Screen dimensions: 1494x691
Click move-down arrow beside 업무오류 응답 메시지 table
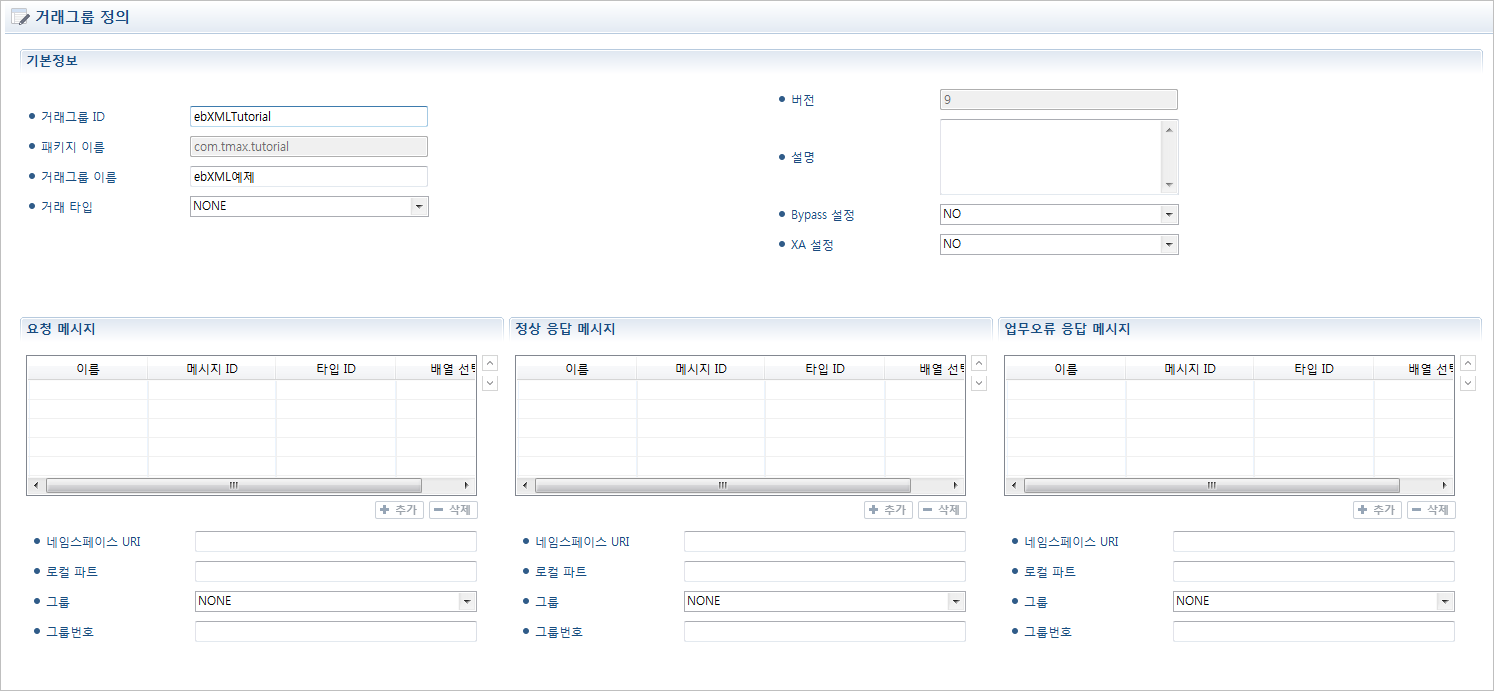tap(1468, 383)
